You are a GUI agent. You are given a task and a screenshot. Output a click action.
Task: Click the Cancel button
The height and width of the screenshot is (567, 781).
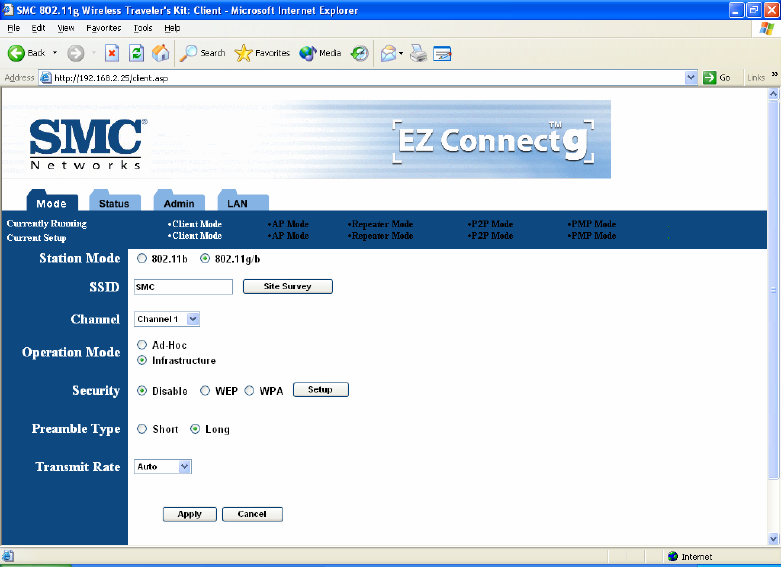pyautogui.click(x=253, y=514)
